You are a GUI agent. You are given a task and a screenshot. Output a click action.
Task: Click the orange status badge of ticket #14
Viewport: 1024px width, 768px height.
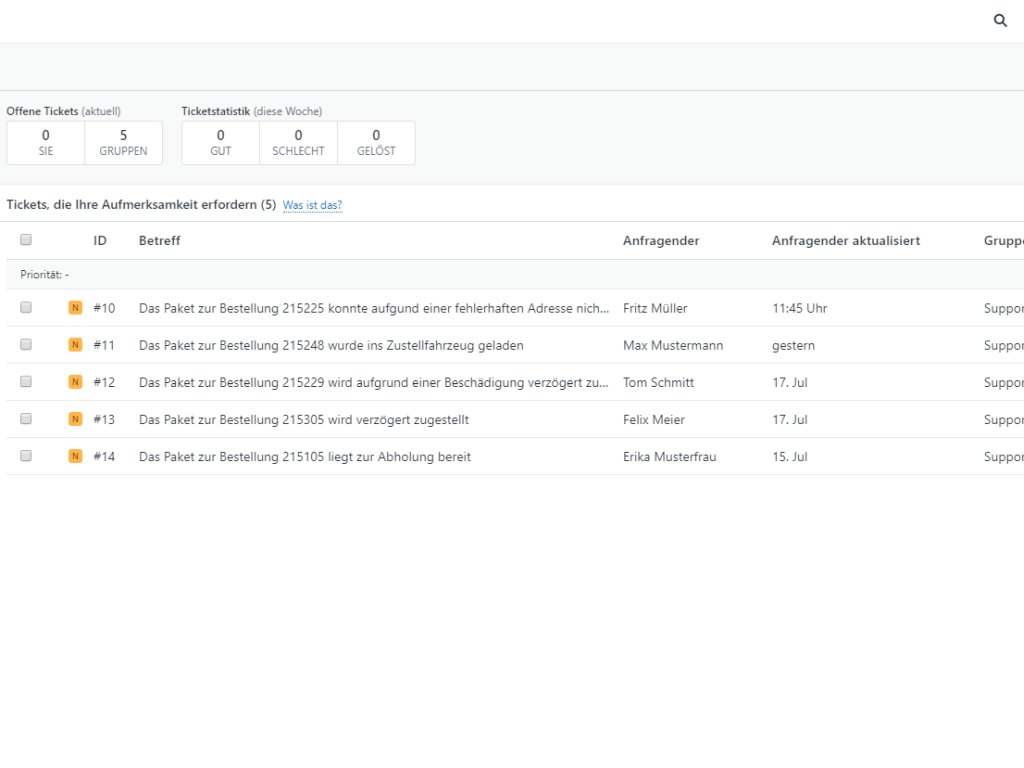(x=75, y=456)
